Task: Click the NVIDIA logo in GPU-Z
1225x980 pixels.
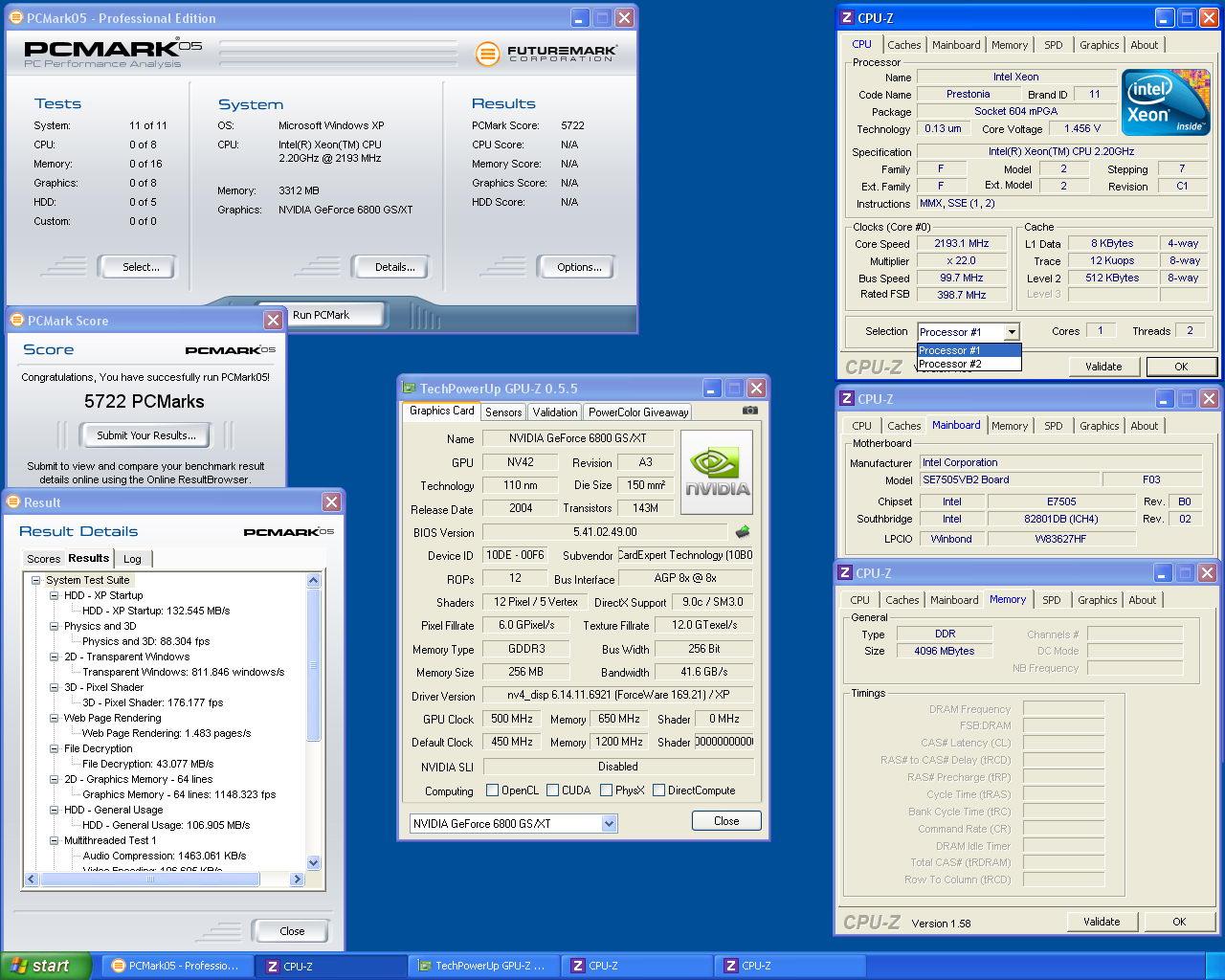Action: pos(717,472)
